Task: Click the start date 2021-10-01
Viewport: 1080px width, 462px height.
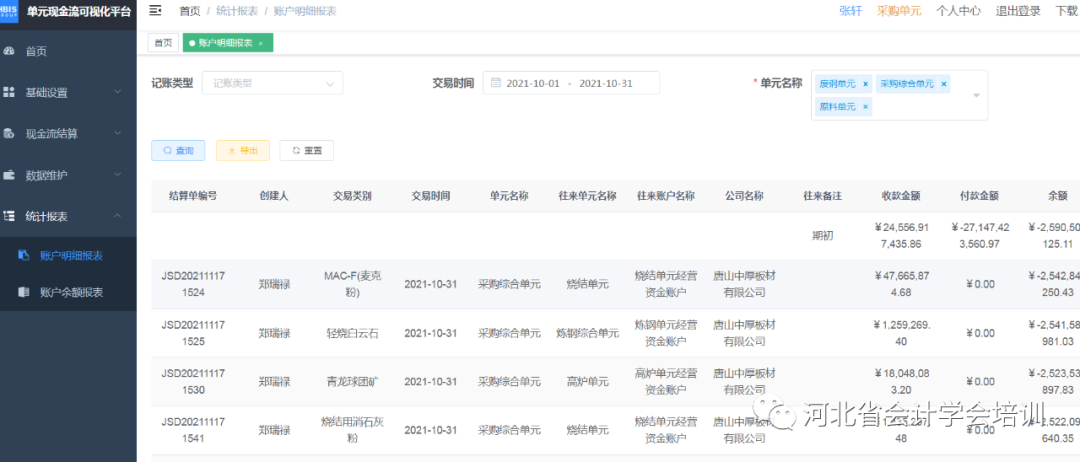Action: click(x=533, y=83)
